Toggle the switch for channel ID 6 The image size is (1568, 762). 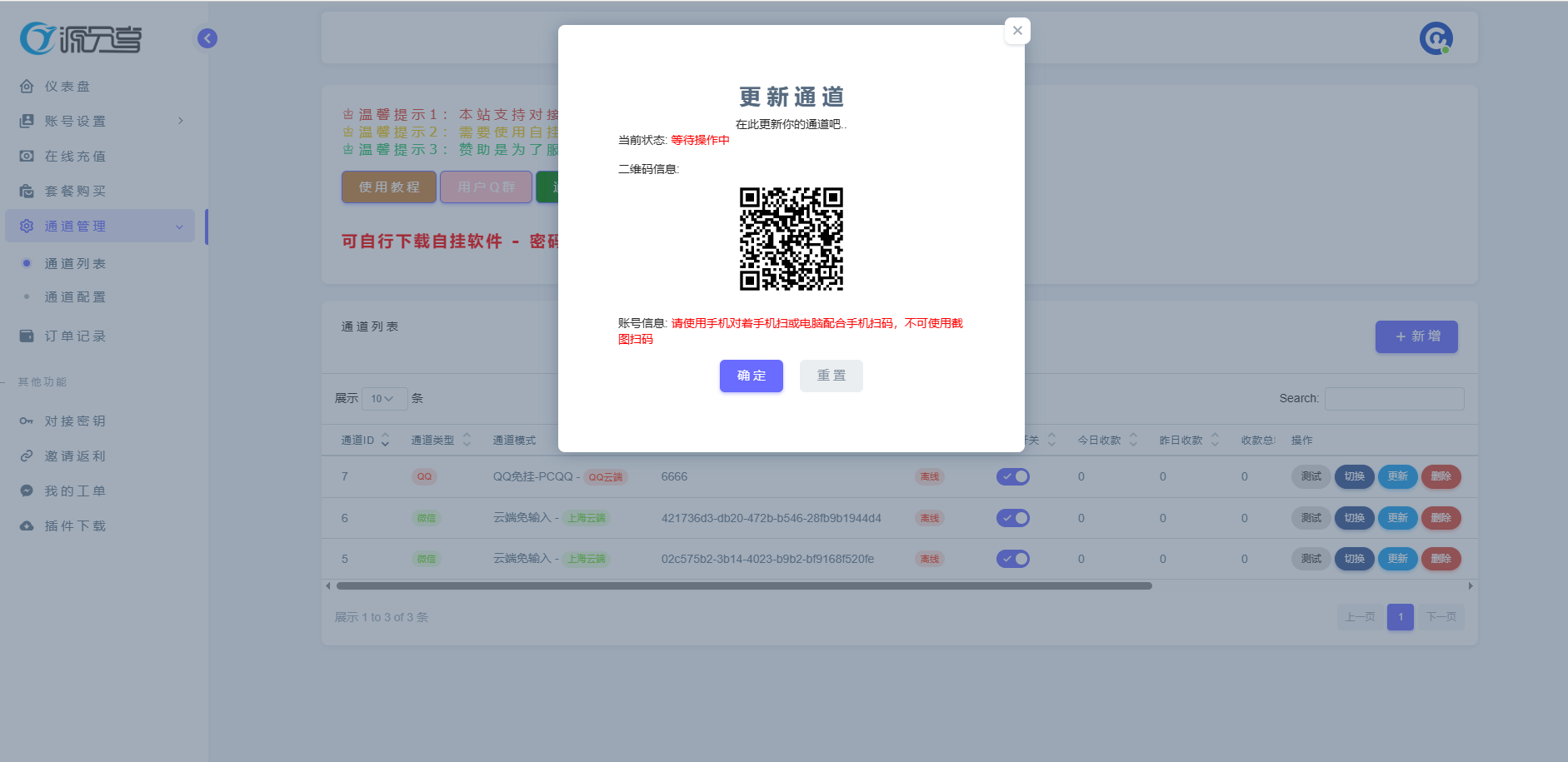[1013, 518]
